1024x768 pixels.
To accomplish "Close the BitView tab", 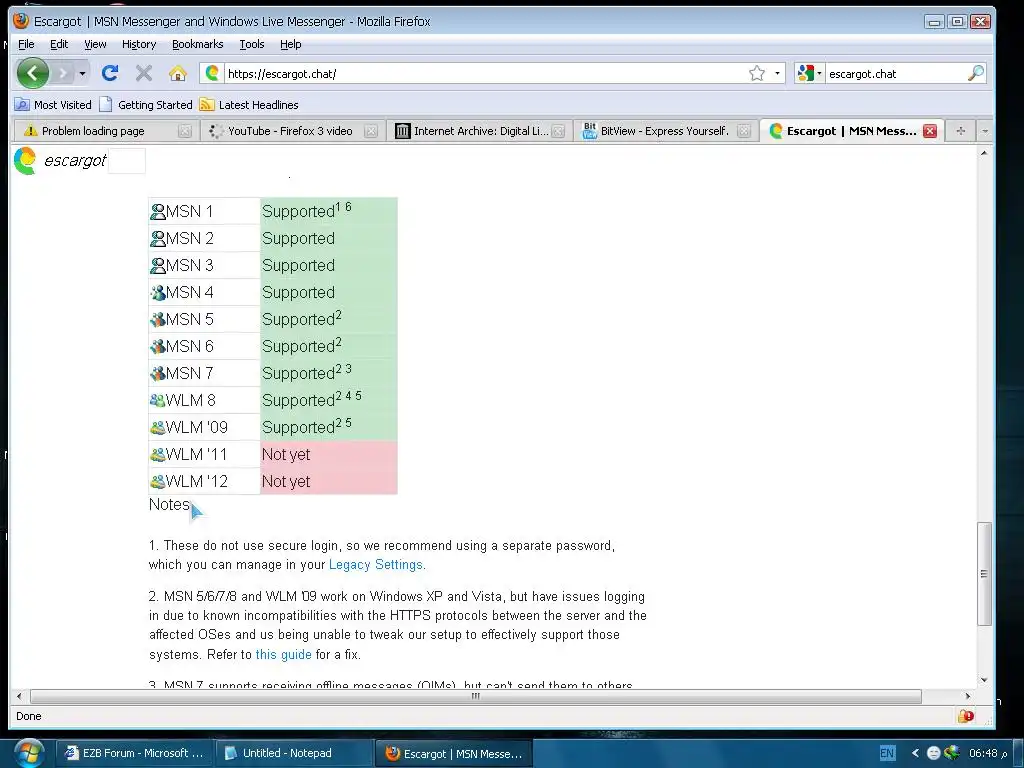I will tap(744, 131).
